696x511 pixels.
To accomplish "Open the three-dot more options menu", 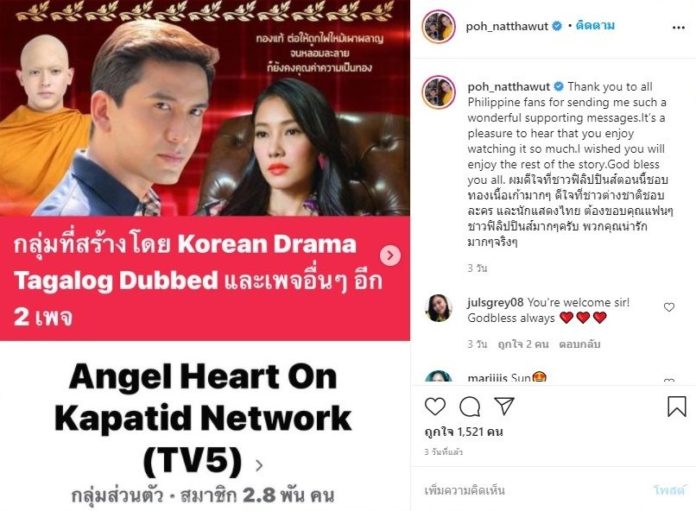I will [x=679, y=28].
